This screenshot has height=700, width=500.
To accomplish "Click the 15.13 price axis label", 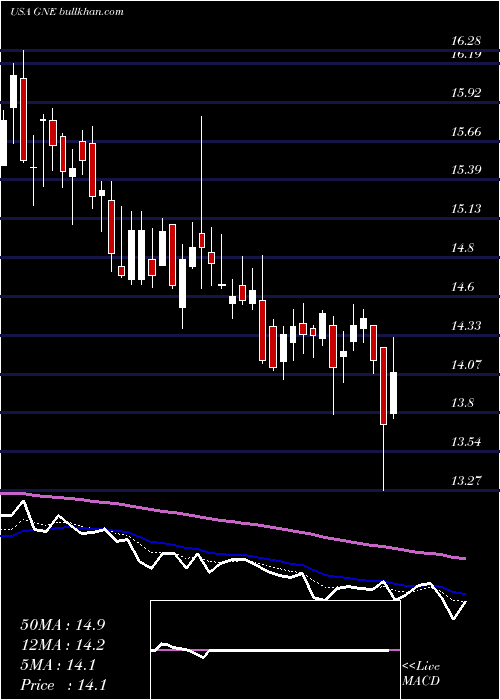I will click(466, 209).
